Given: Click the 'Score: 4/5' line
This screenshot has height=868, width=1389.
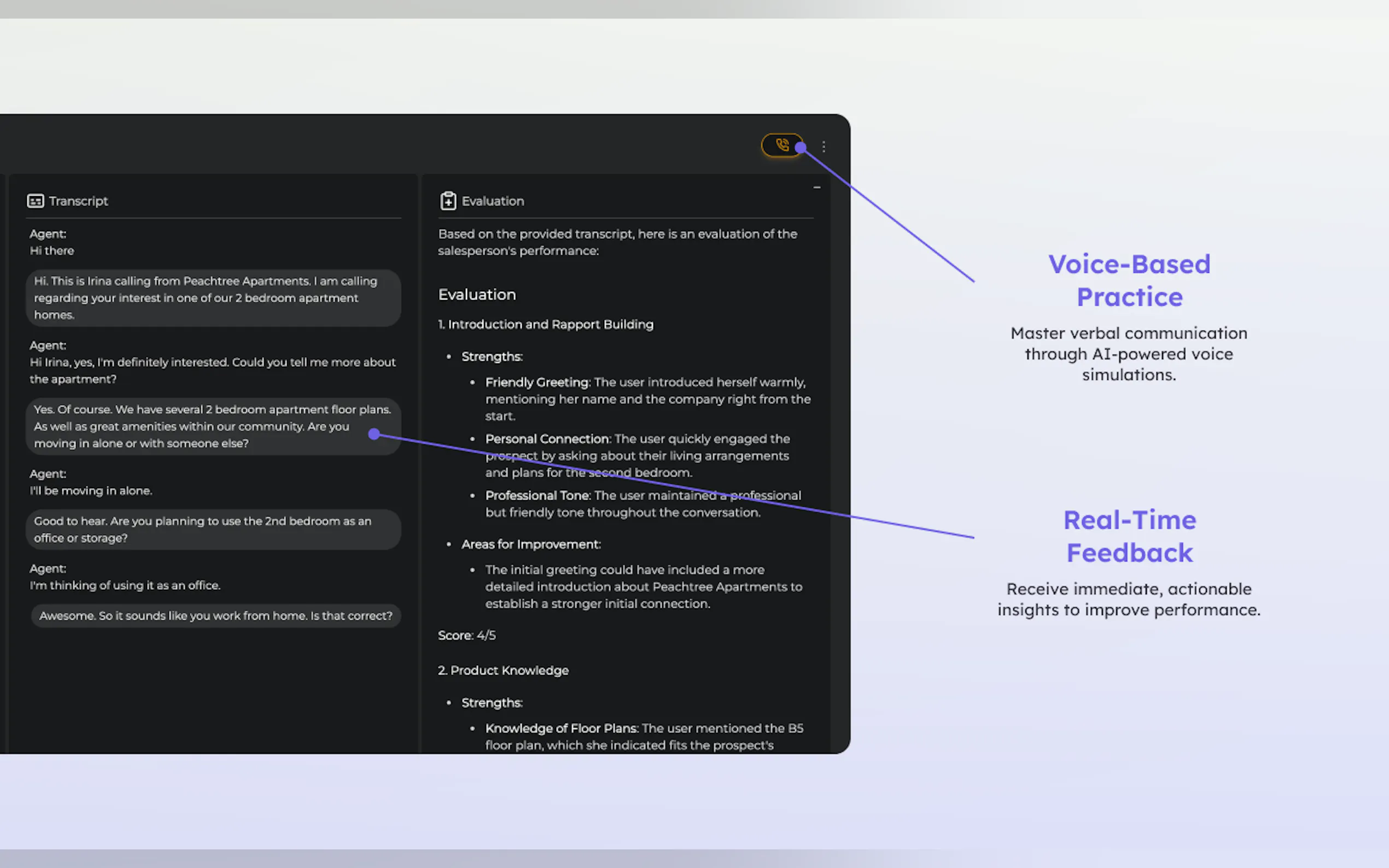Looking at the screenshot, I should [x=466, y=635].
